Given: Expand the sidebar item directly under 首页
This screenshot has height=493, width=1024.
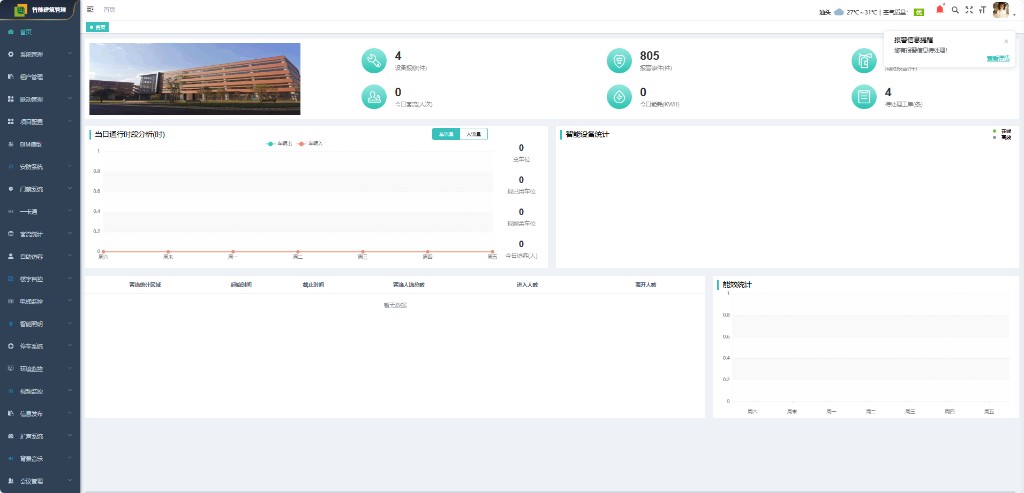Looking at the screenshot, I should pos(40,54).
